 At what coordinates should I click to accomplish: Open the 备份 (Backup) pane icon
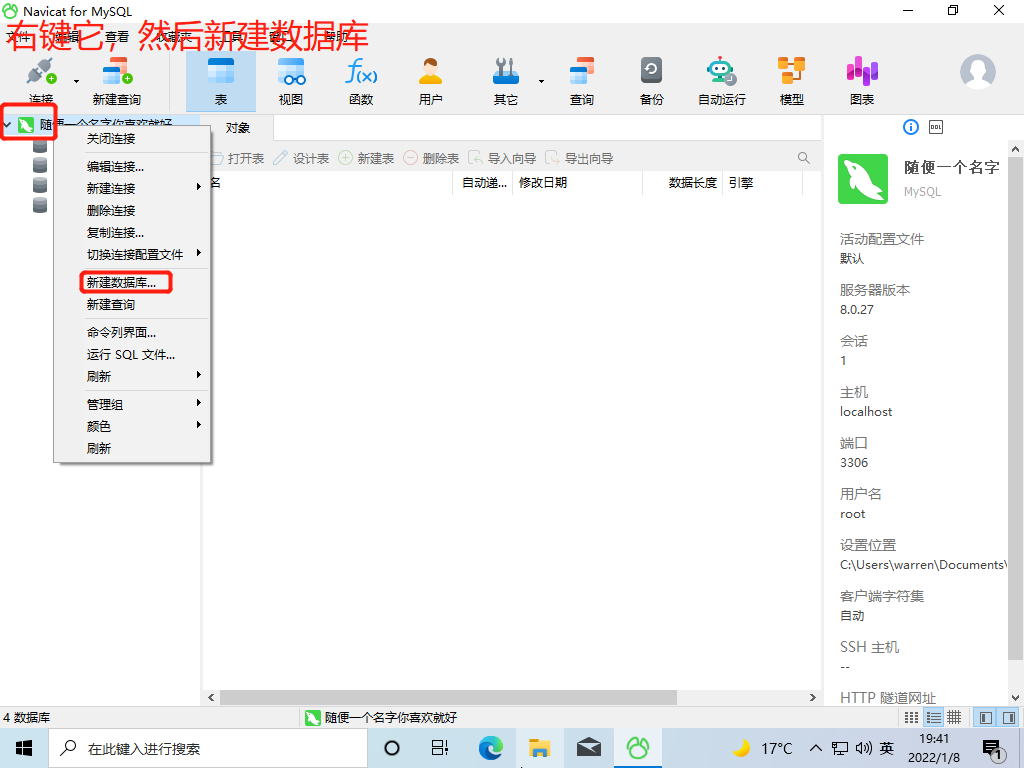click(652, 80)
